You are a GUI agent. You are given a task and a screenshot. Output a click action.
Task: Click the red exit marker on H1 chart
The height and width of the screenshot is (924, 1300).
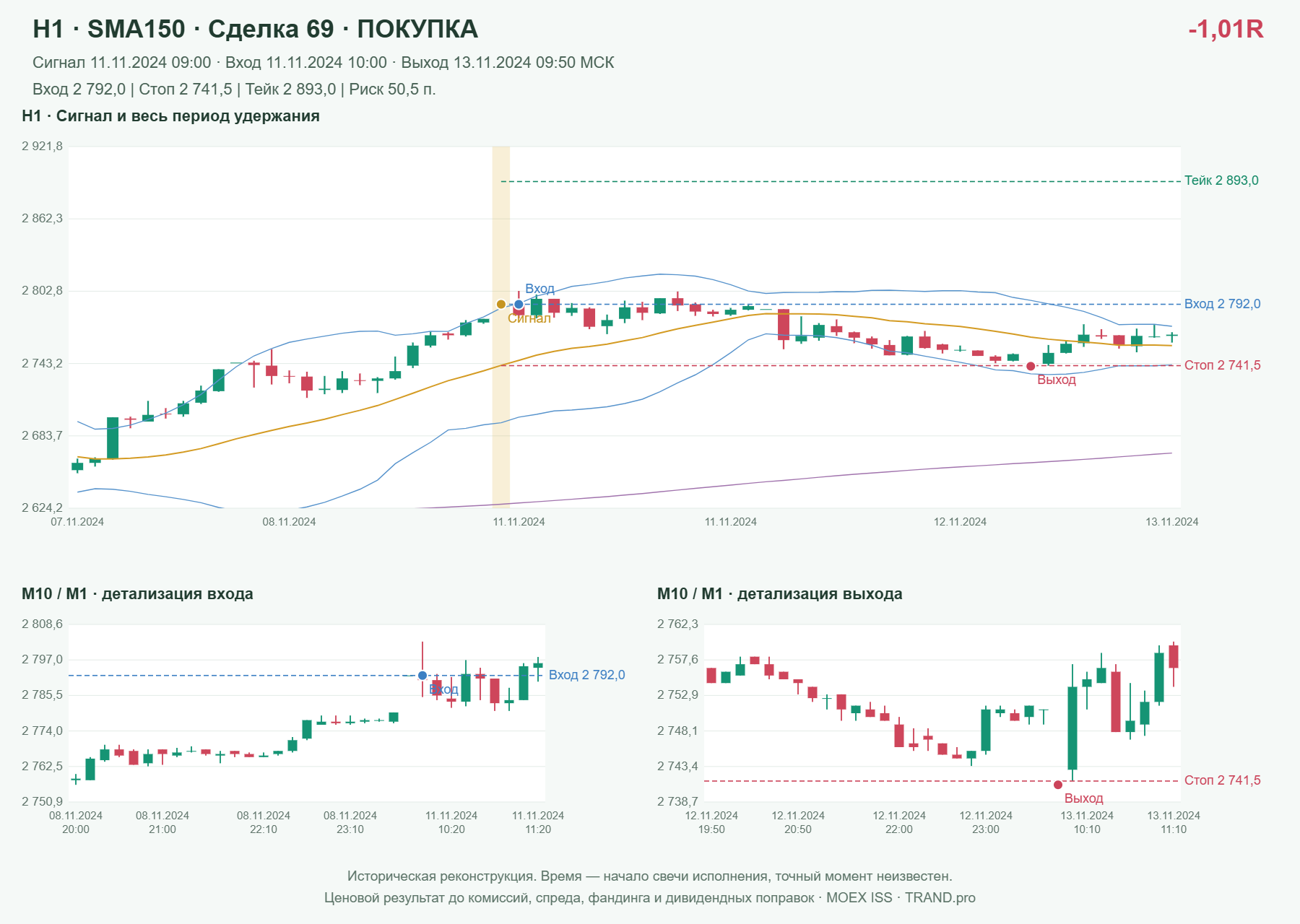coord(1031,367)
